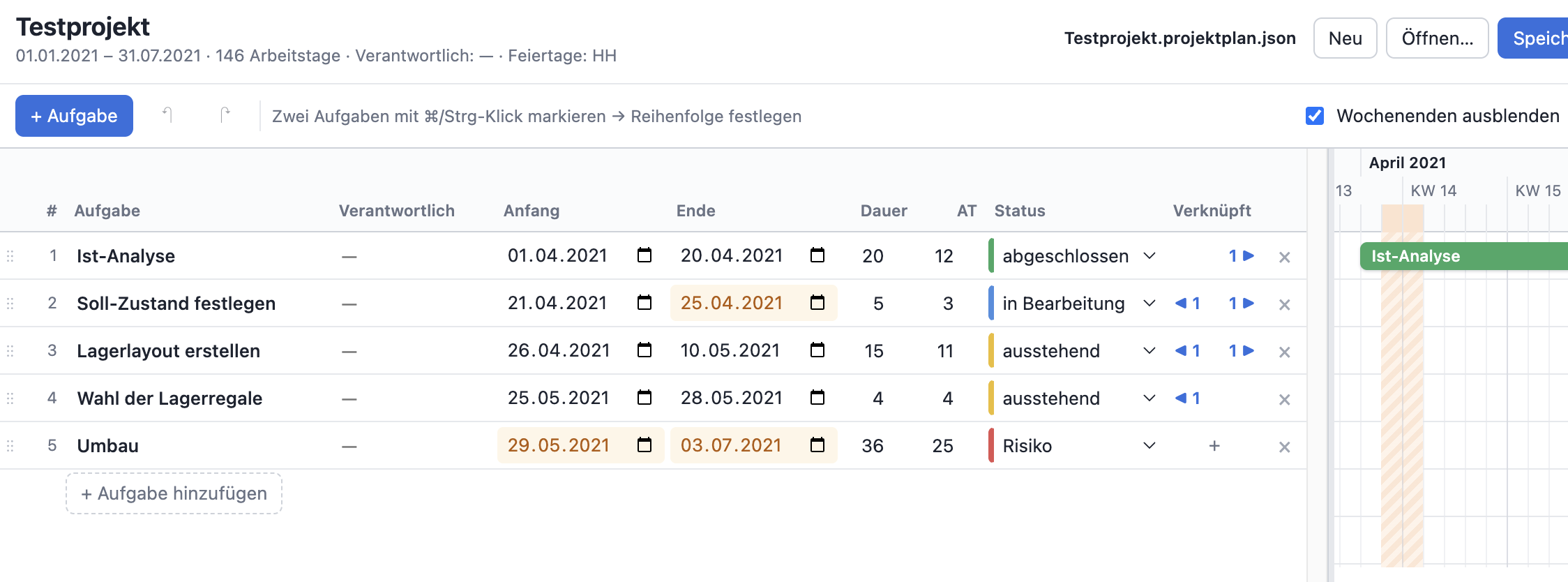Click successor link arrow of Lagerlayout erstellen
This screenshot has width=1568, height=582.
point(1242,351)
